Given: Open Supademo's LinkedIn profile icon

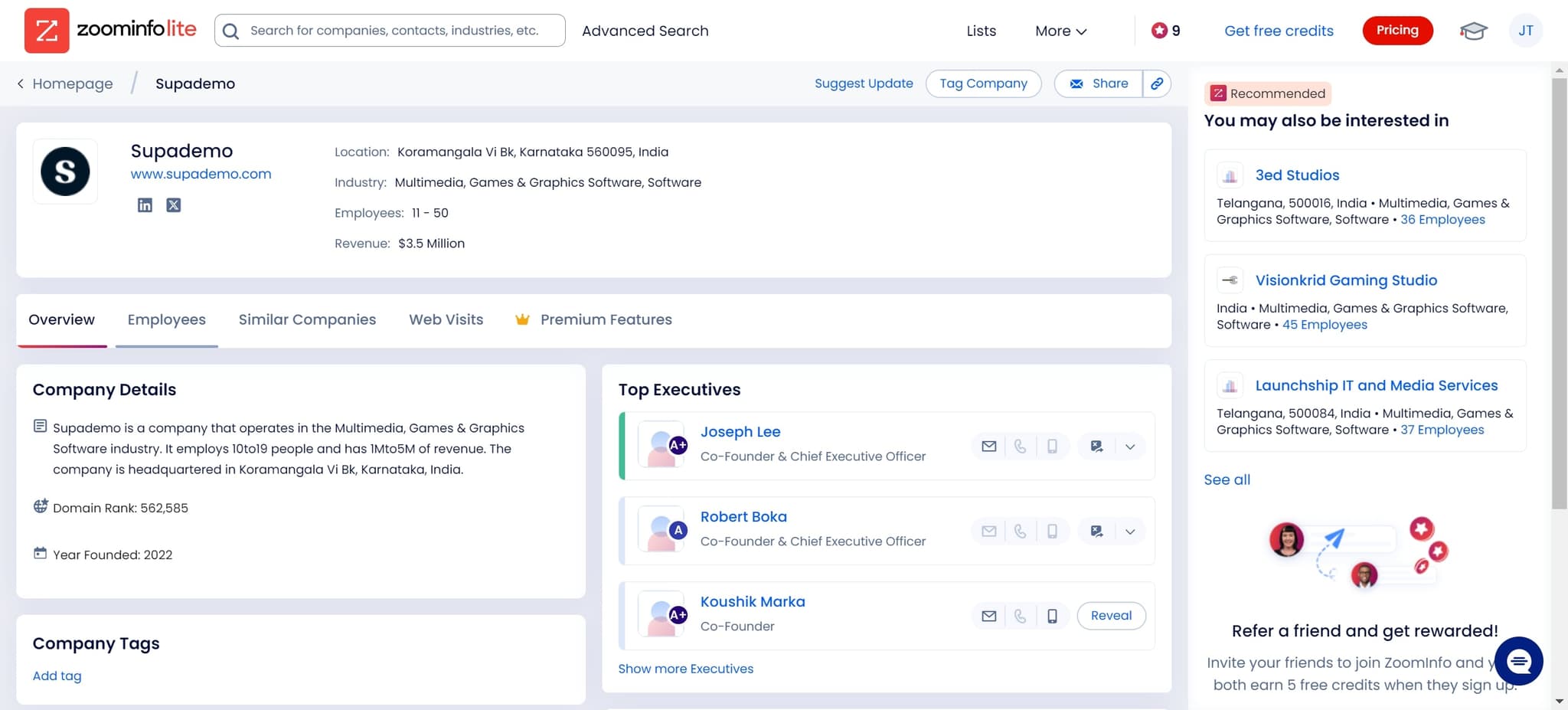Looking at the screenshot, I should [145, 205].
